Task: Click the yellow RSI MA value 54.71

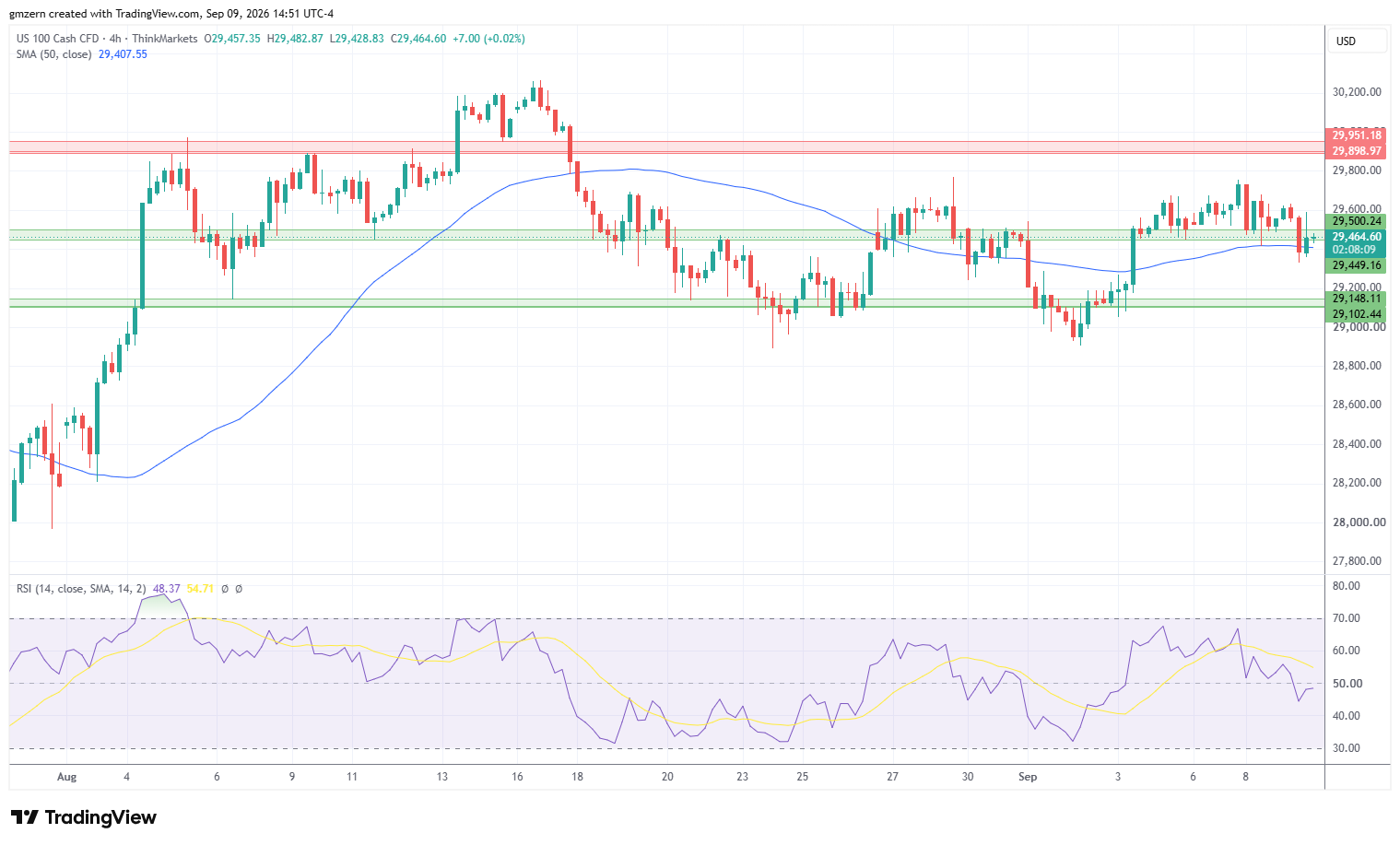Action: (200, 589)
